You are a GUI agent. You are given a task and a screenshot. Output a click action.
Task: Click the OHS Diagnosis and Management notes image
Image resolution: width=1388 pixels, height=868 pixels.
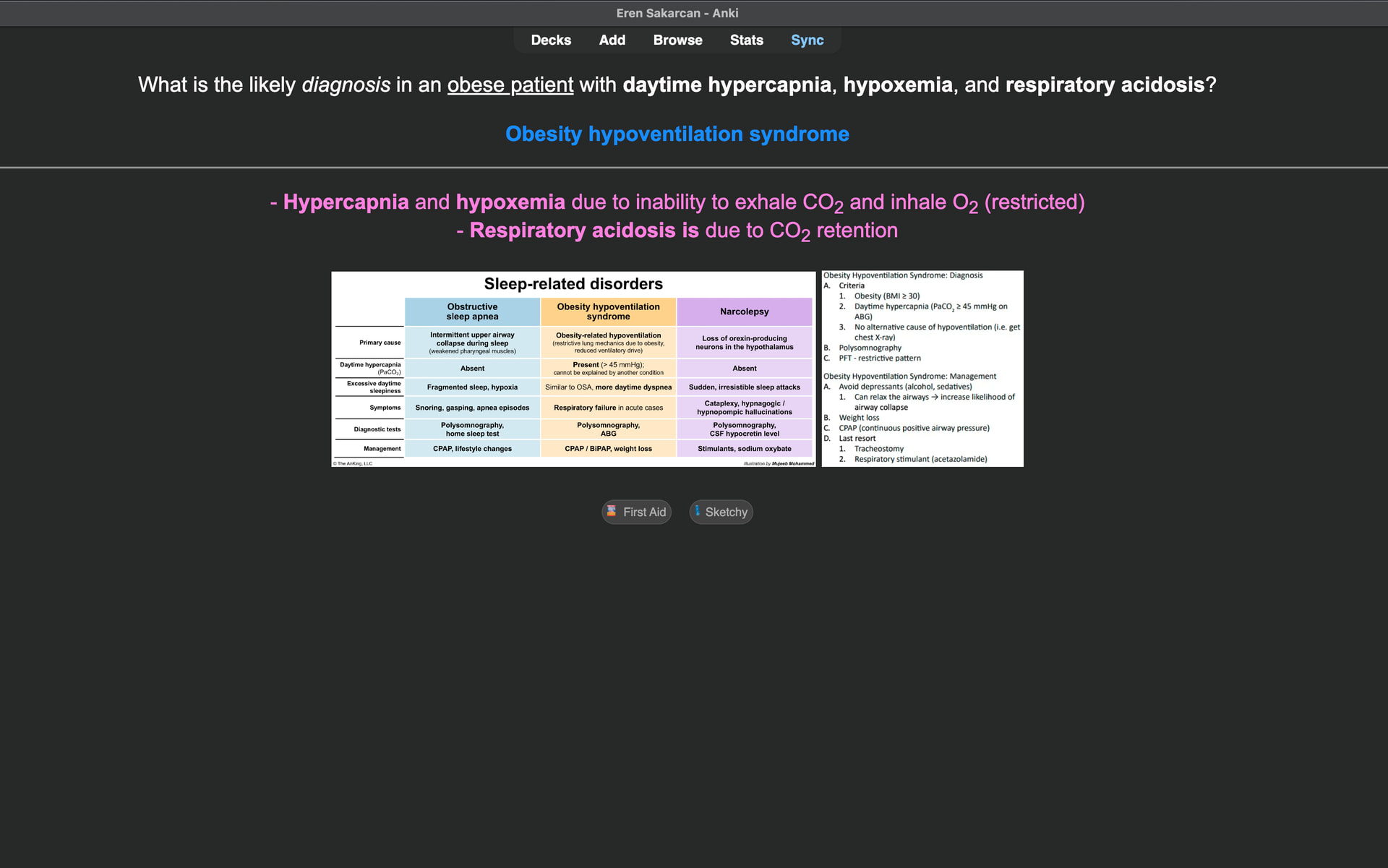922,369
